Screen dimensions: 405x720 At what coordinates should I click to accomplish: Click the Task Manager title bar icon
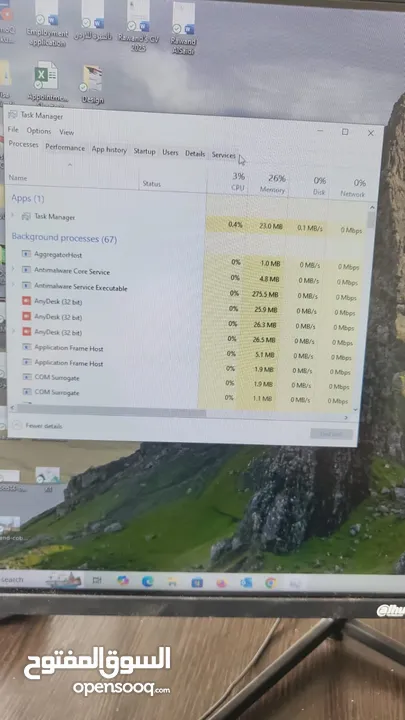13,114
